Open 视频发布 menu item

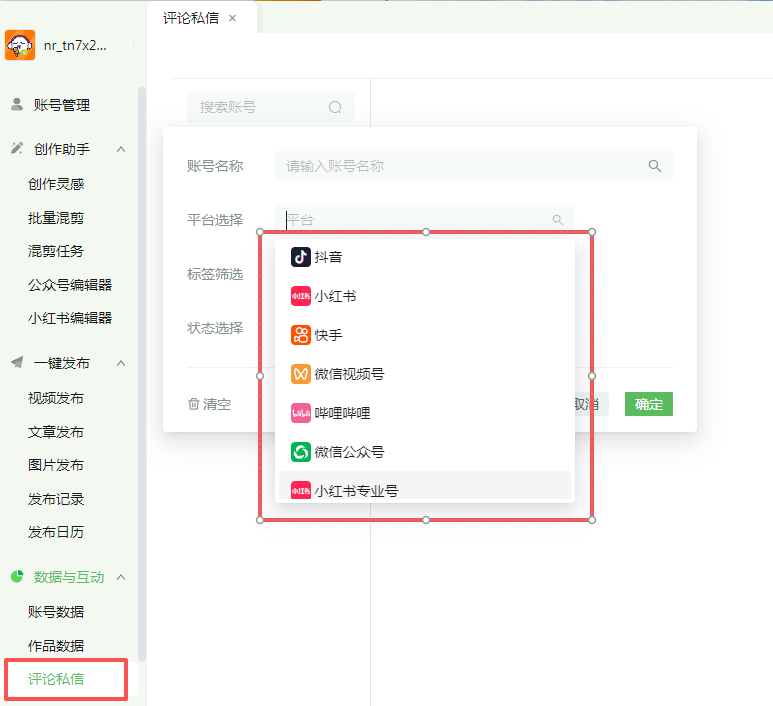click(x=56, y=398)
